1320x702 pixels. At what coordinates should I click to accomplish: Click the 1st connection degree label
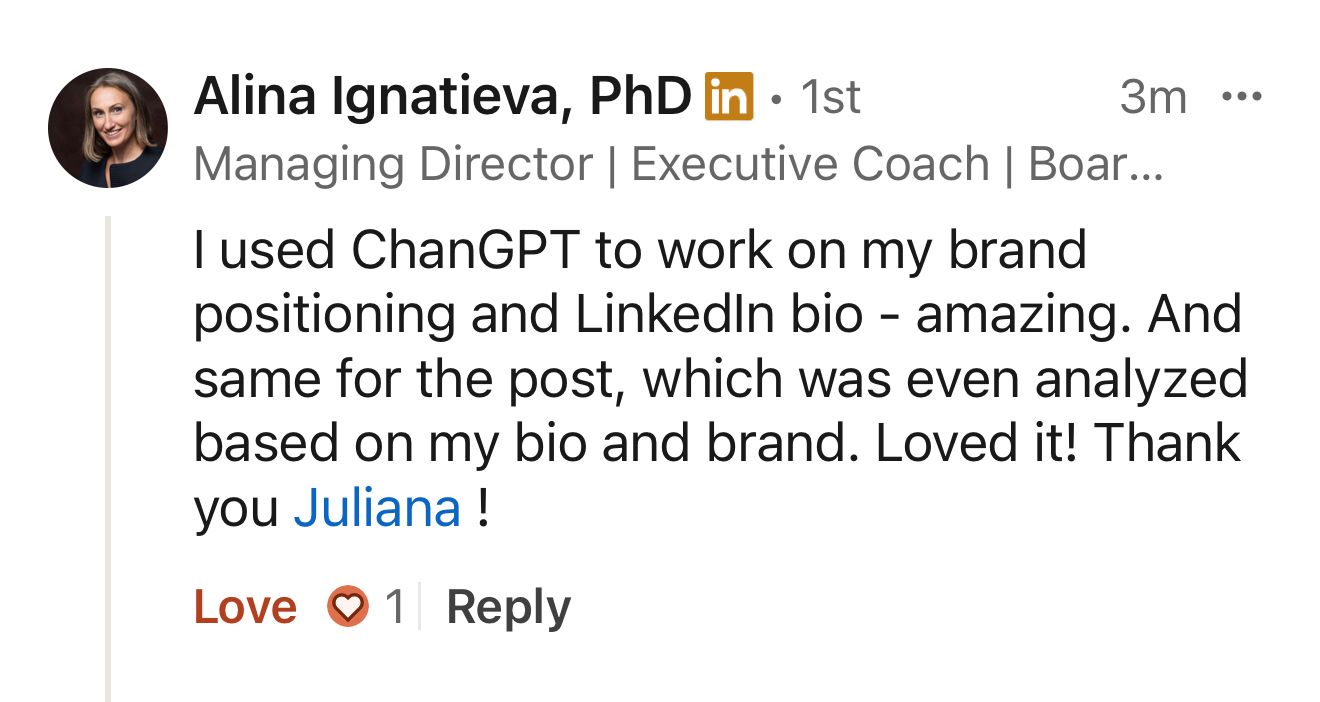tap(830, 97)
